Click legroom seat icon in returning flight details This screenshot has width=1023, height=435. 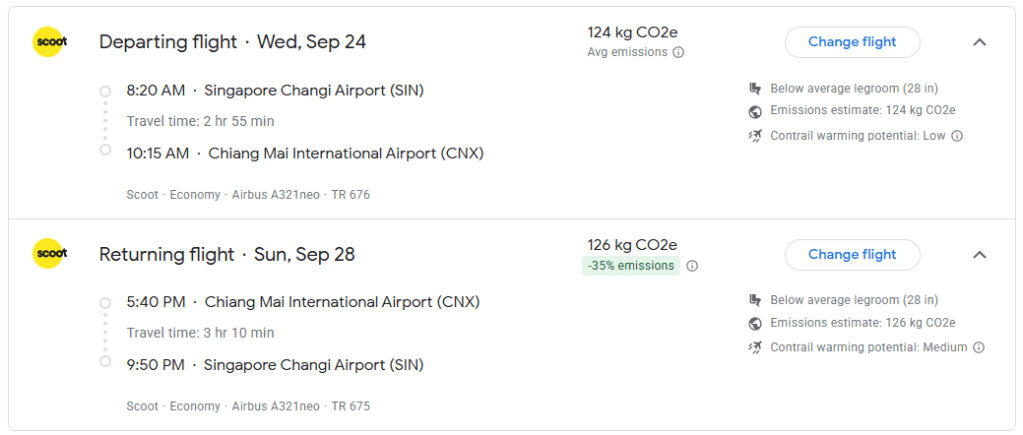click(x=756, y=301)
